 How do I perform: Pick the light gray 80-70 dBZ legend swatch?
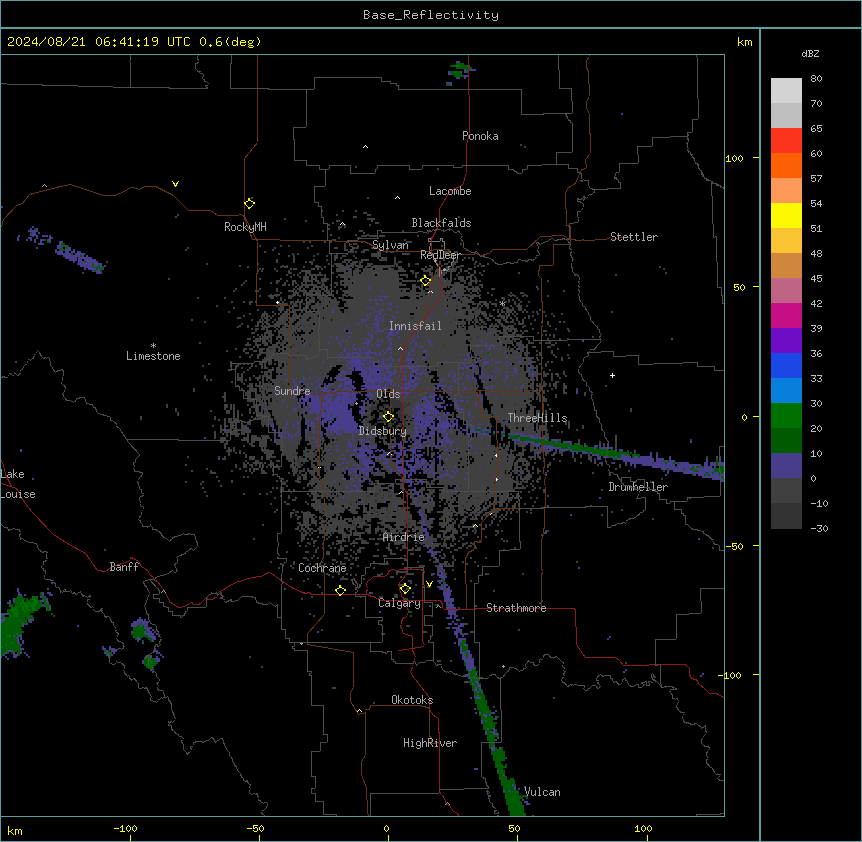tap(786, 91)
